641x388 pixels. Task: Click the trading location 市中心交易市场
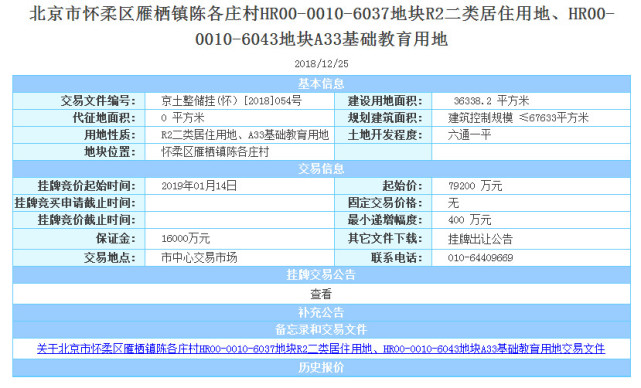point(199,258)
